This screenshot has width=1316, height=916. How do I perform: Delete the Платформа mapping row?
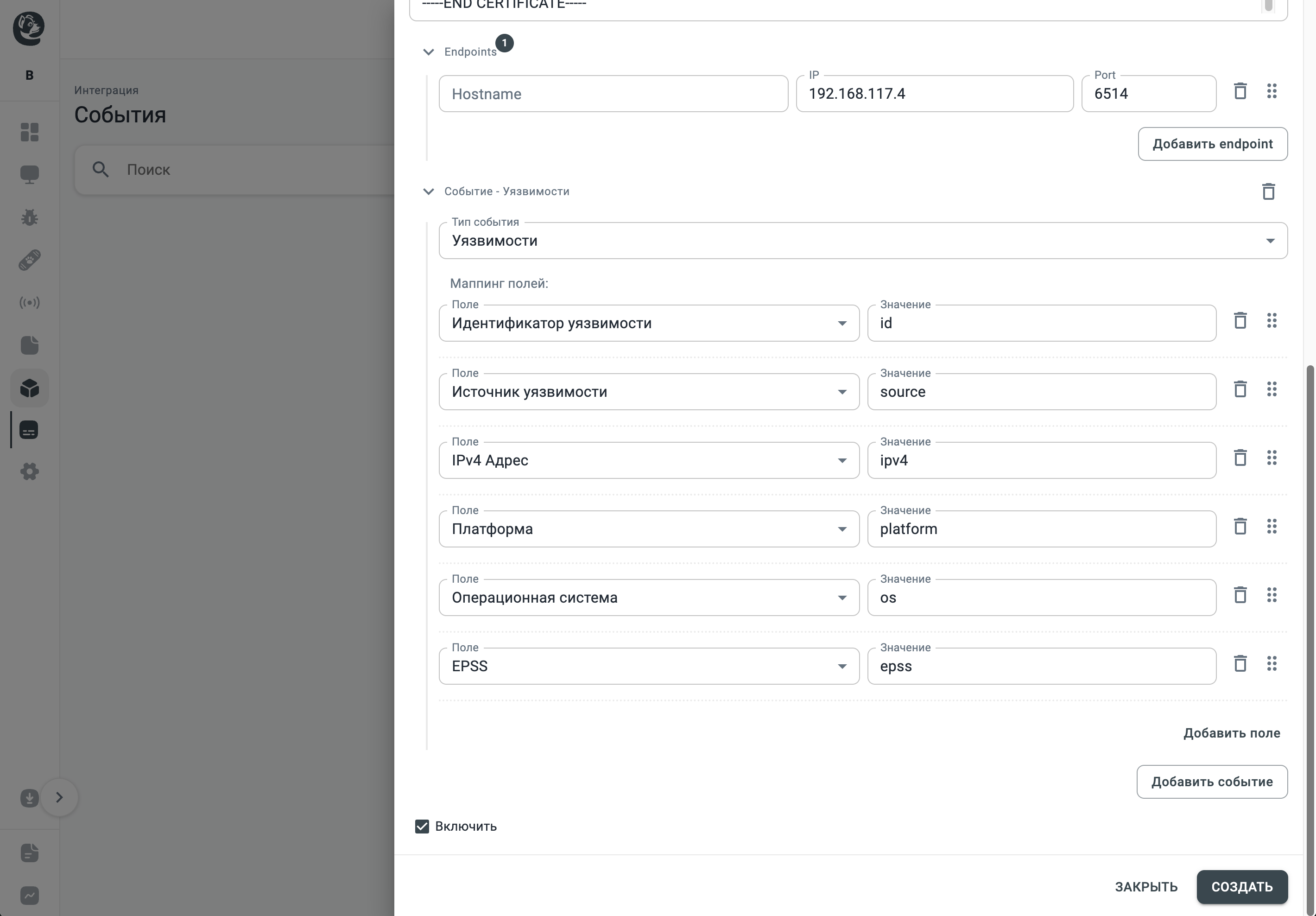pos(1240,527)
